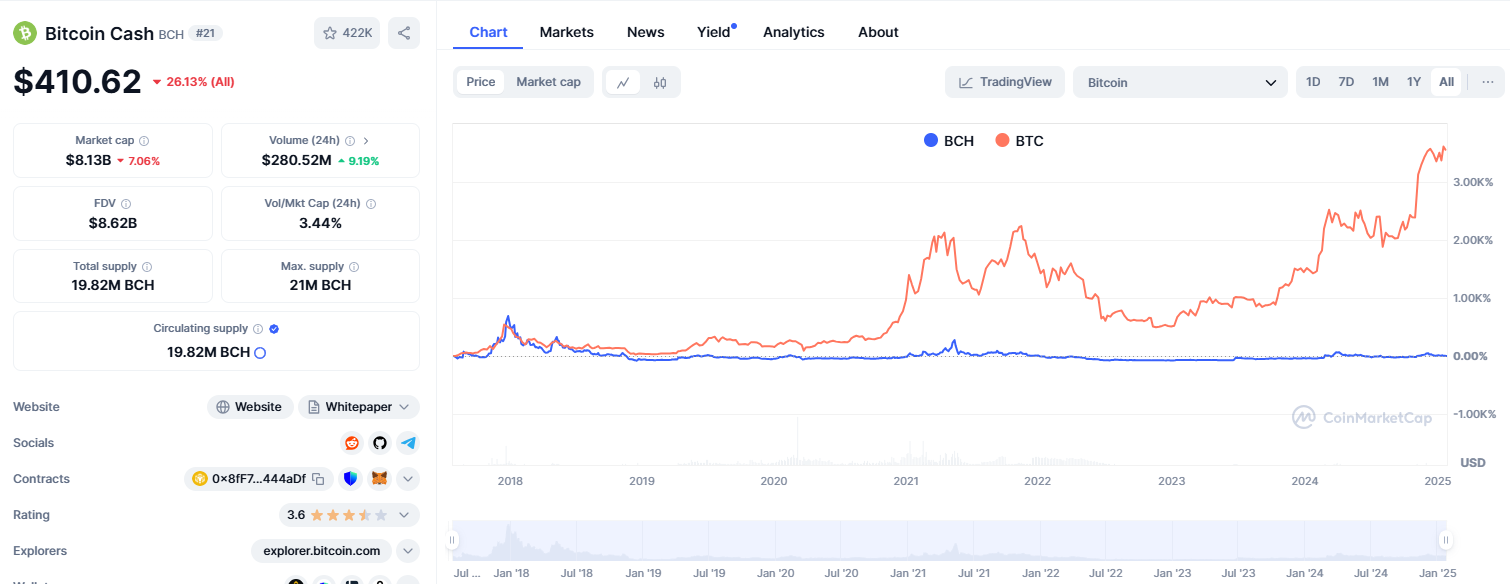This screenshot has width=1510, height=584.
Task: Set chart range to 1M
Action: (x=1380, y=82)
